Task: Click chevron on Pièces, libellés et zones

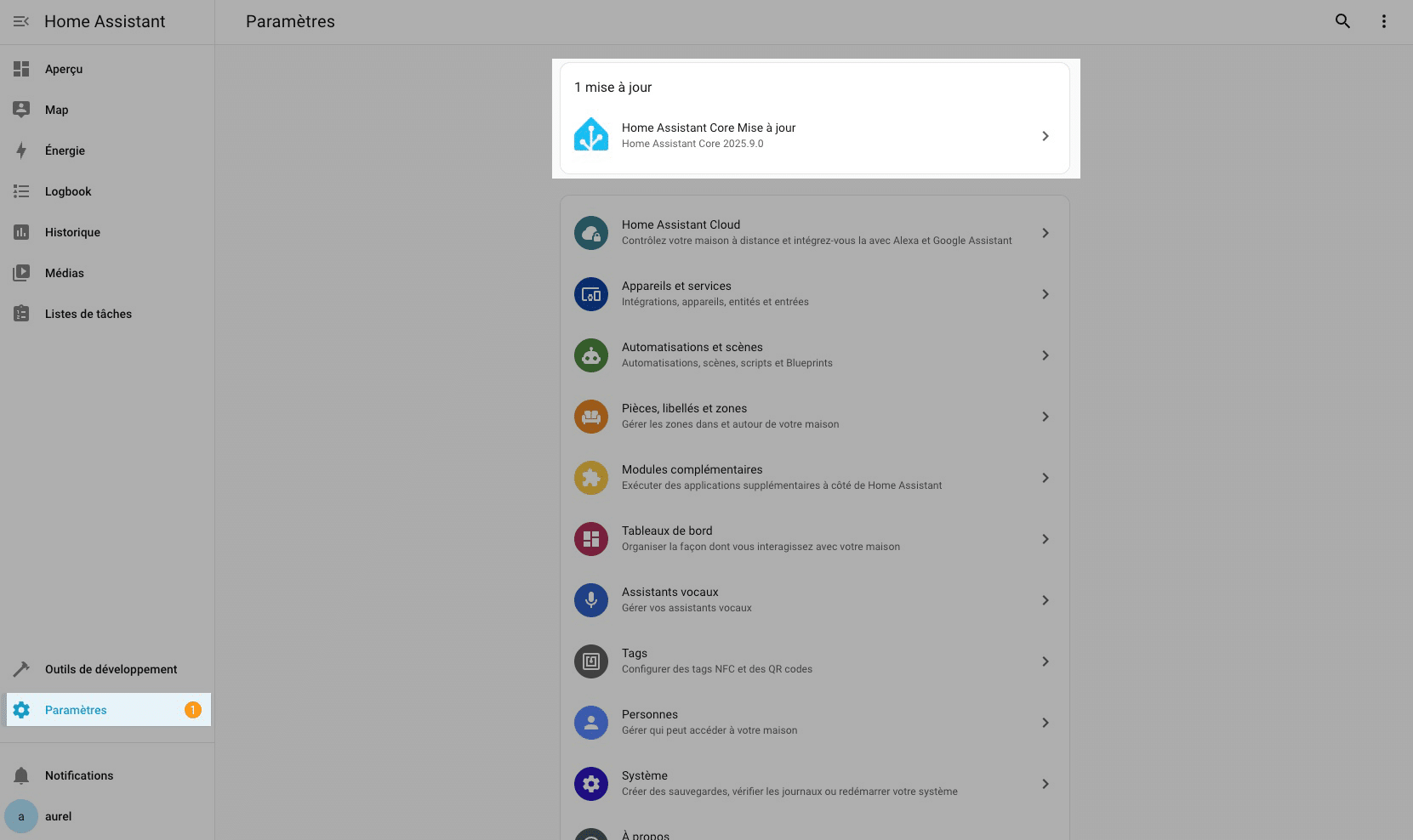Action: (1046, 417)
